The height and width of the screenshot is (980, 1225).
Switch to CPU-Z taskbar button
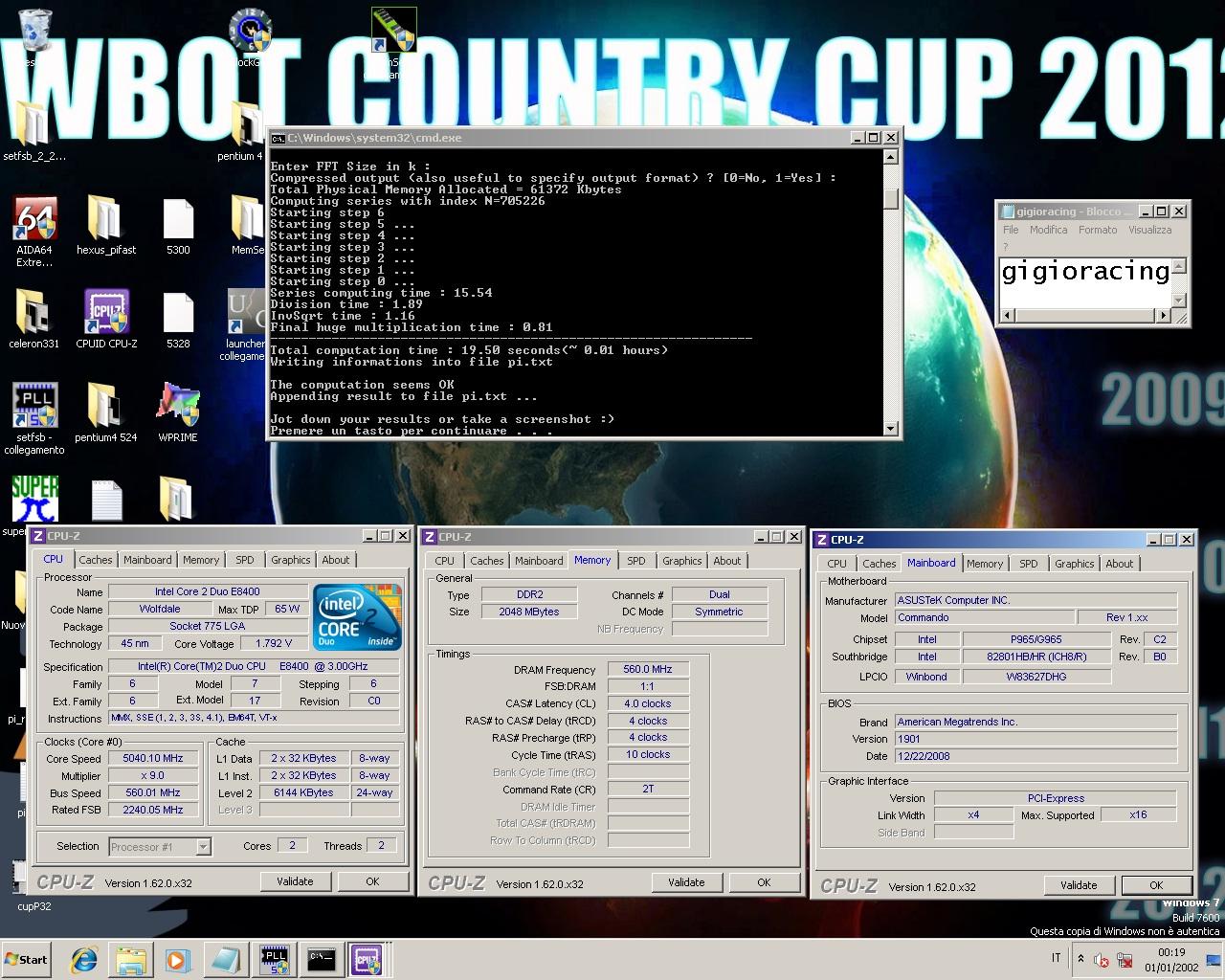coord(367,959)
